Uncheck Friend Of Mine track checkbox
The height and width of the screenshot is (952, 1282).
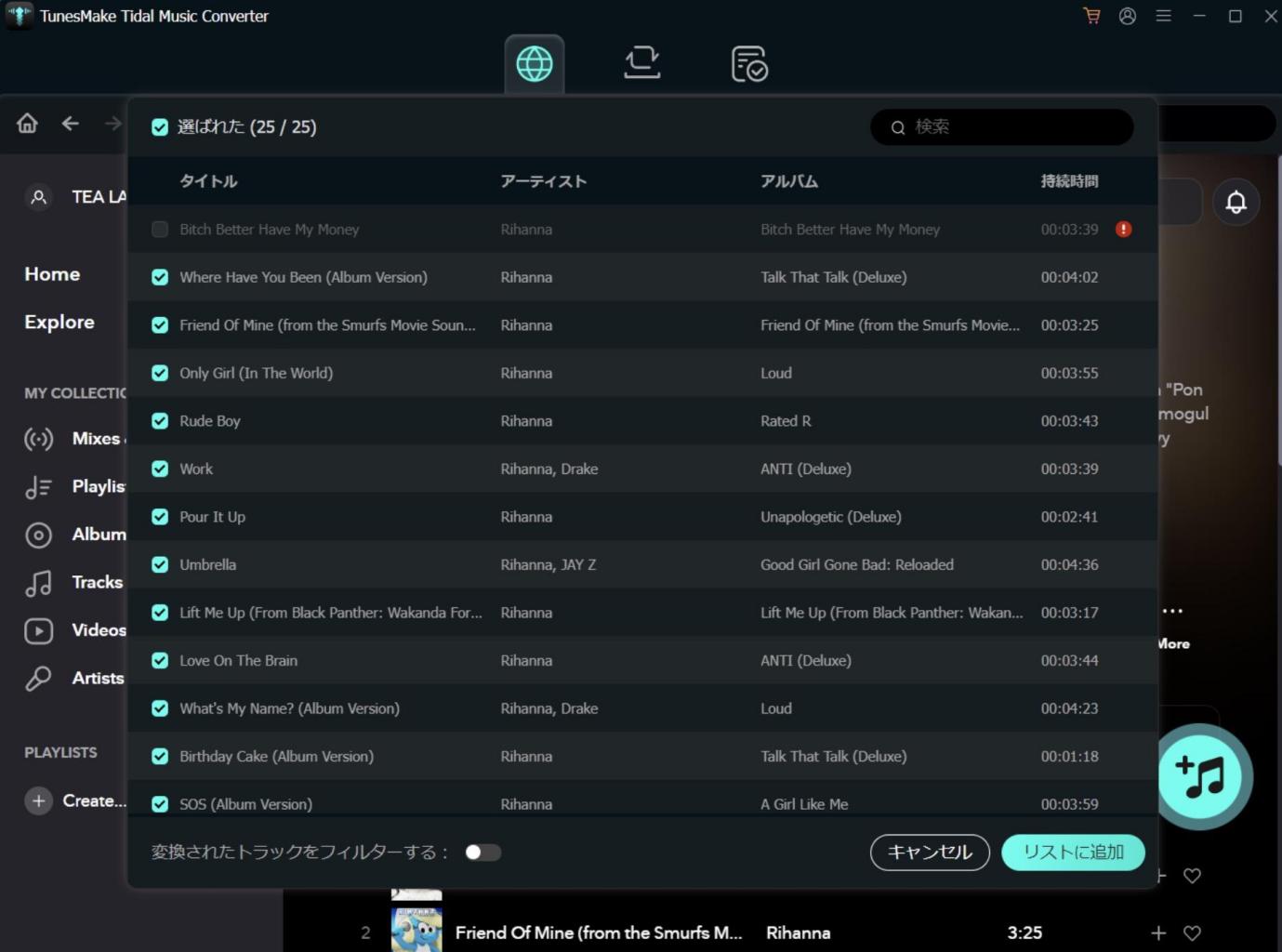pos(160,325)
